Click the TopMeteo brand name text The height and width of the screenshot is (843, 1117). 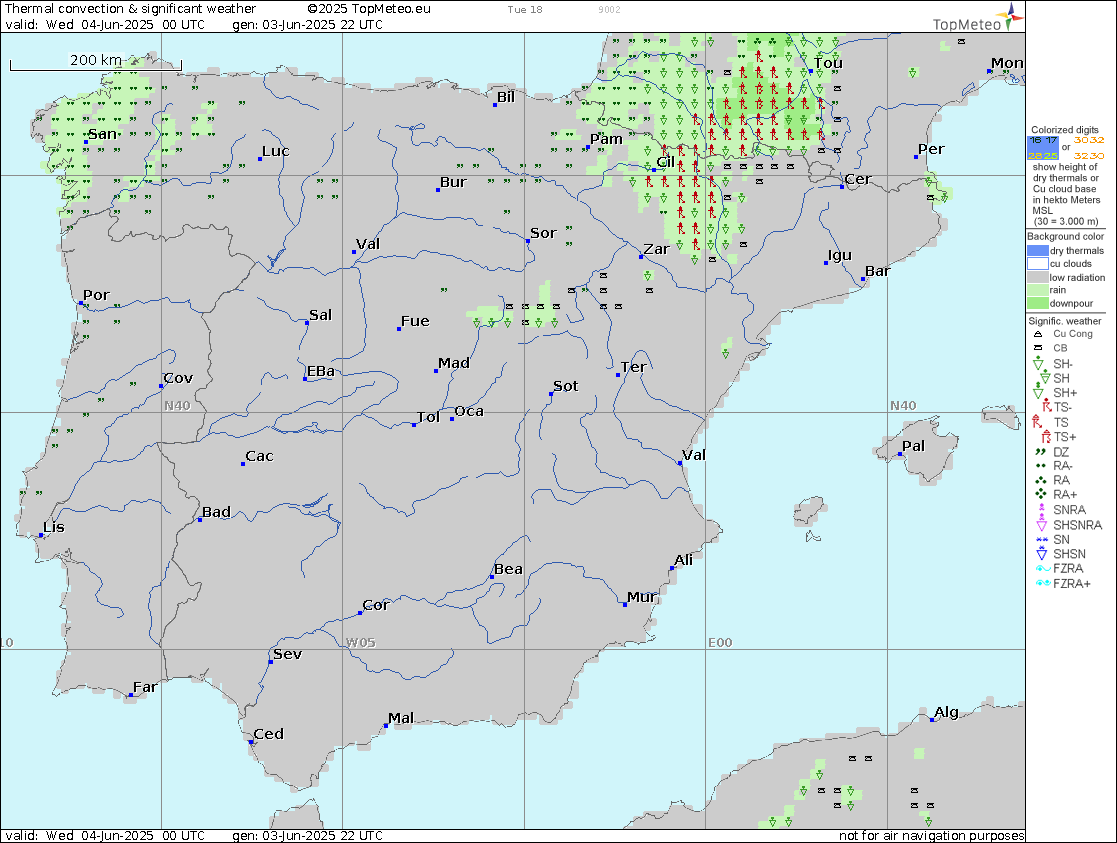[x=967, y=24]
